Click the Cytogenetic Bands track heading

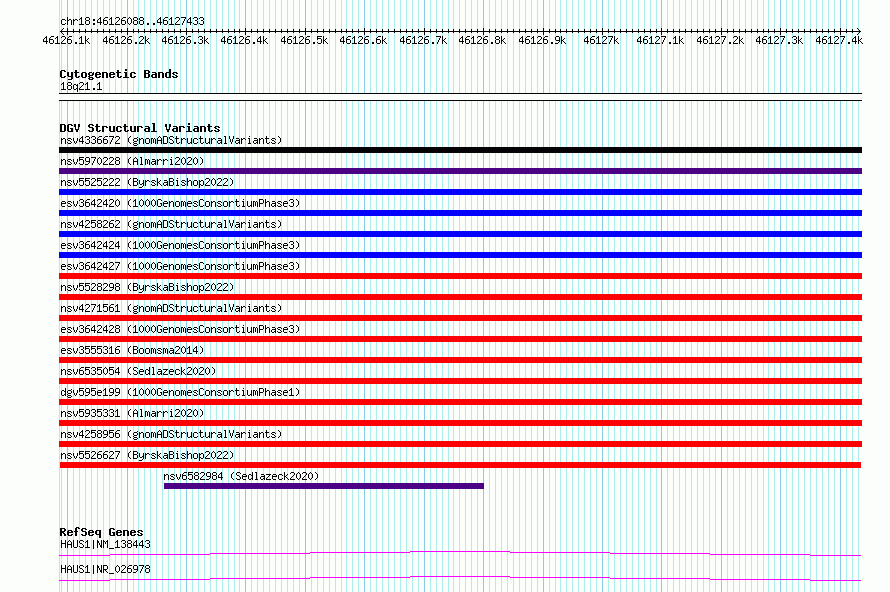pos(119,74)
